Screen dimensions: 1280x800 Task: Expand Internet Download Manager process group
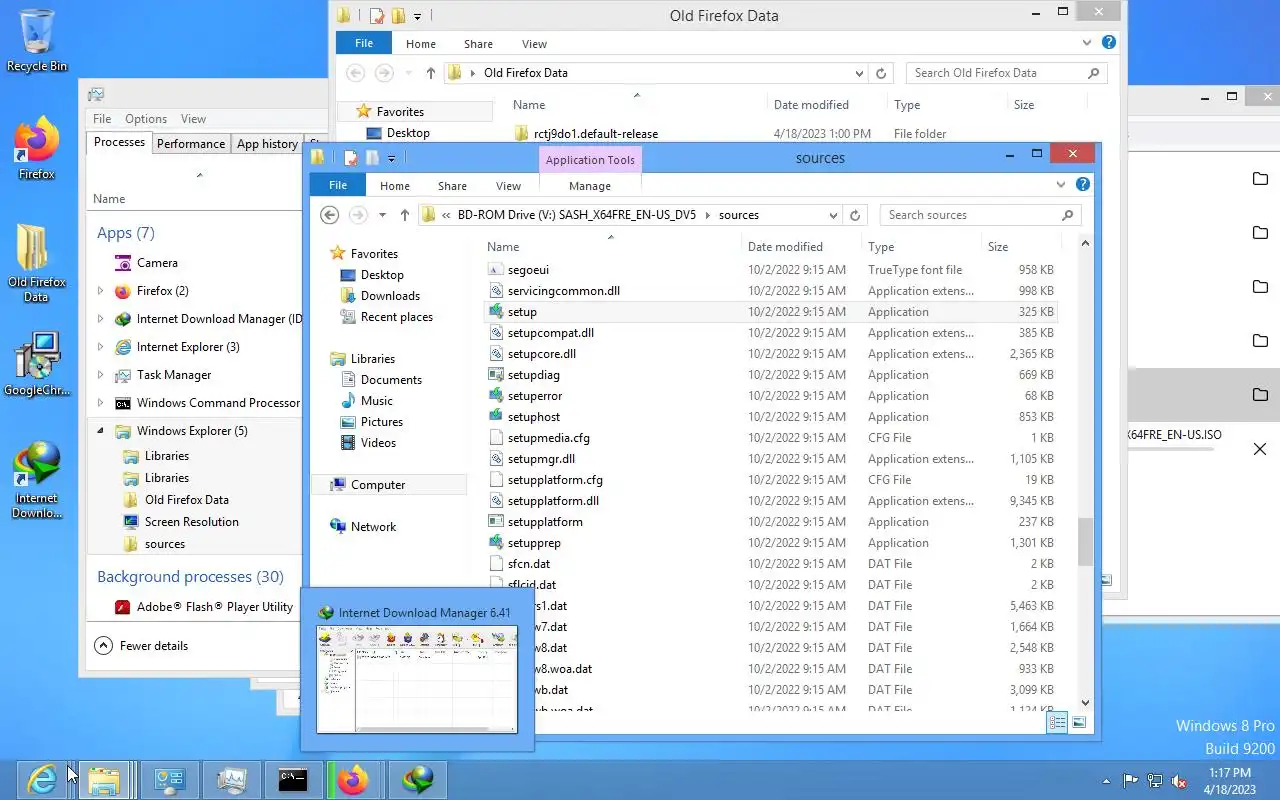[x=100, y=319]
